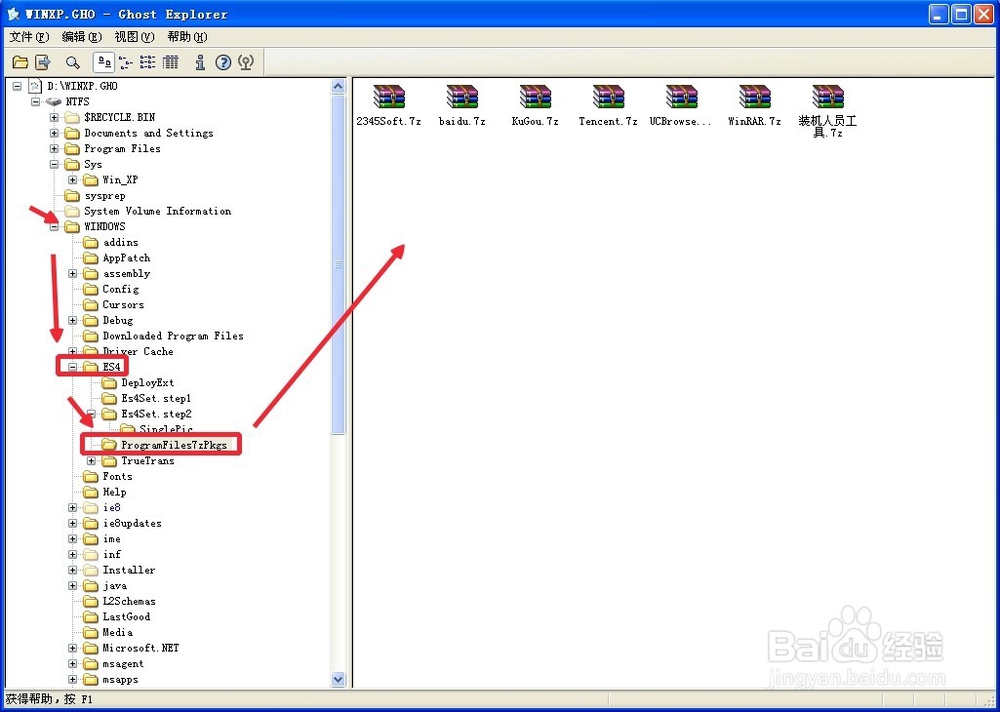Click the tree scrollbar up arrow
1000x712 pixels.
[x=338, y=86]
